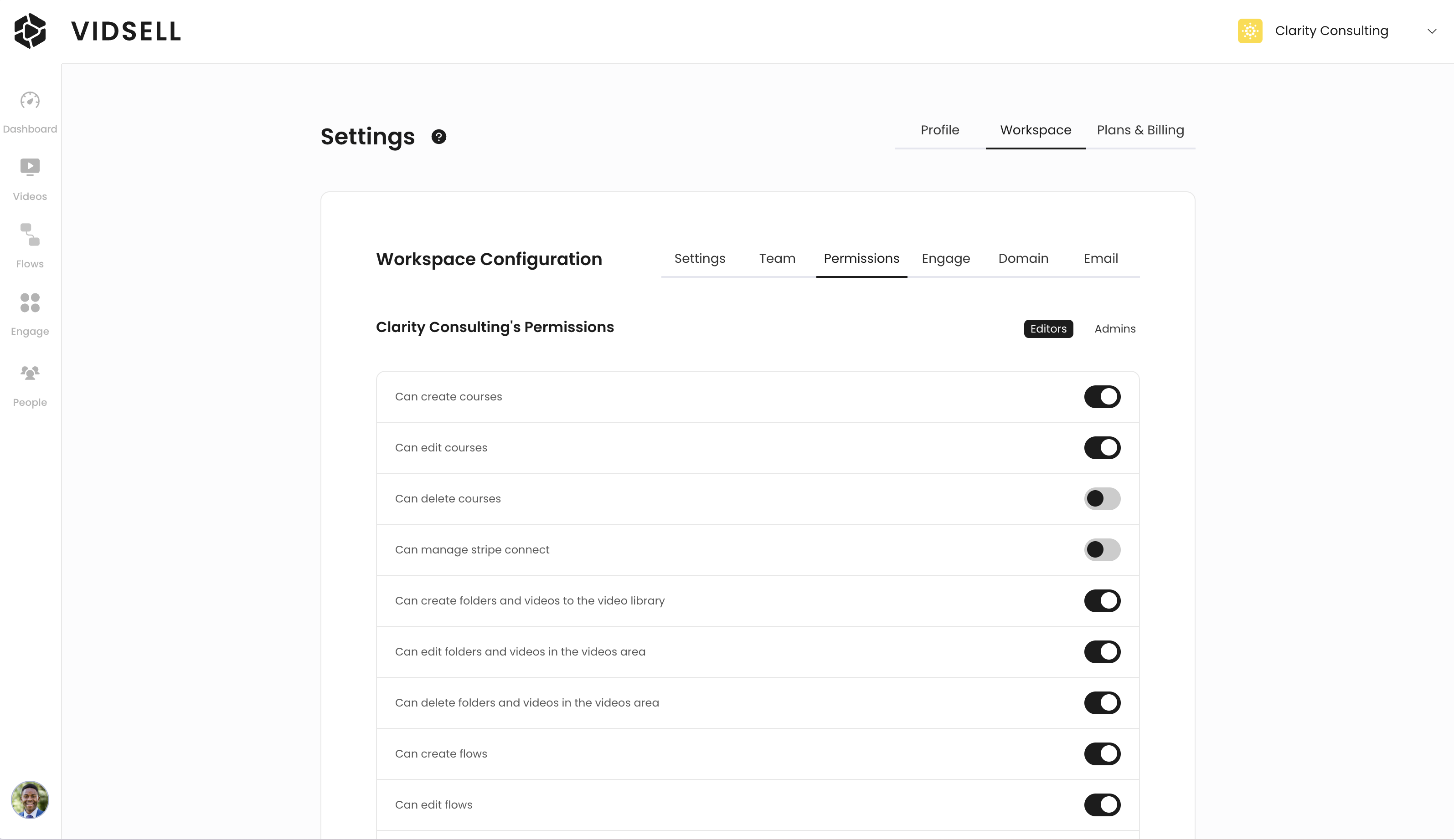Select the Domain configuration tab
The image size is (1454, 840).
click(1023, 258)
